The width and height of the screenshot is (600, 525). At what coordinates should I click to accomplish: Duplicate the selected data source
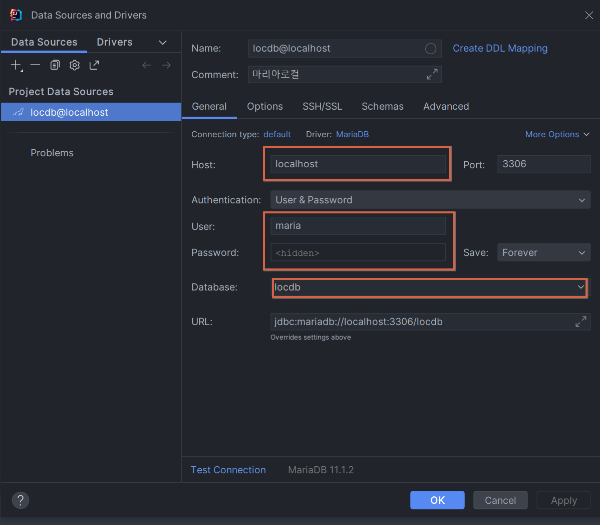tap(55, 65)
